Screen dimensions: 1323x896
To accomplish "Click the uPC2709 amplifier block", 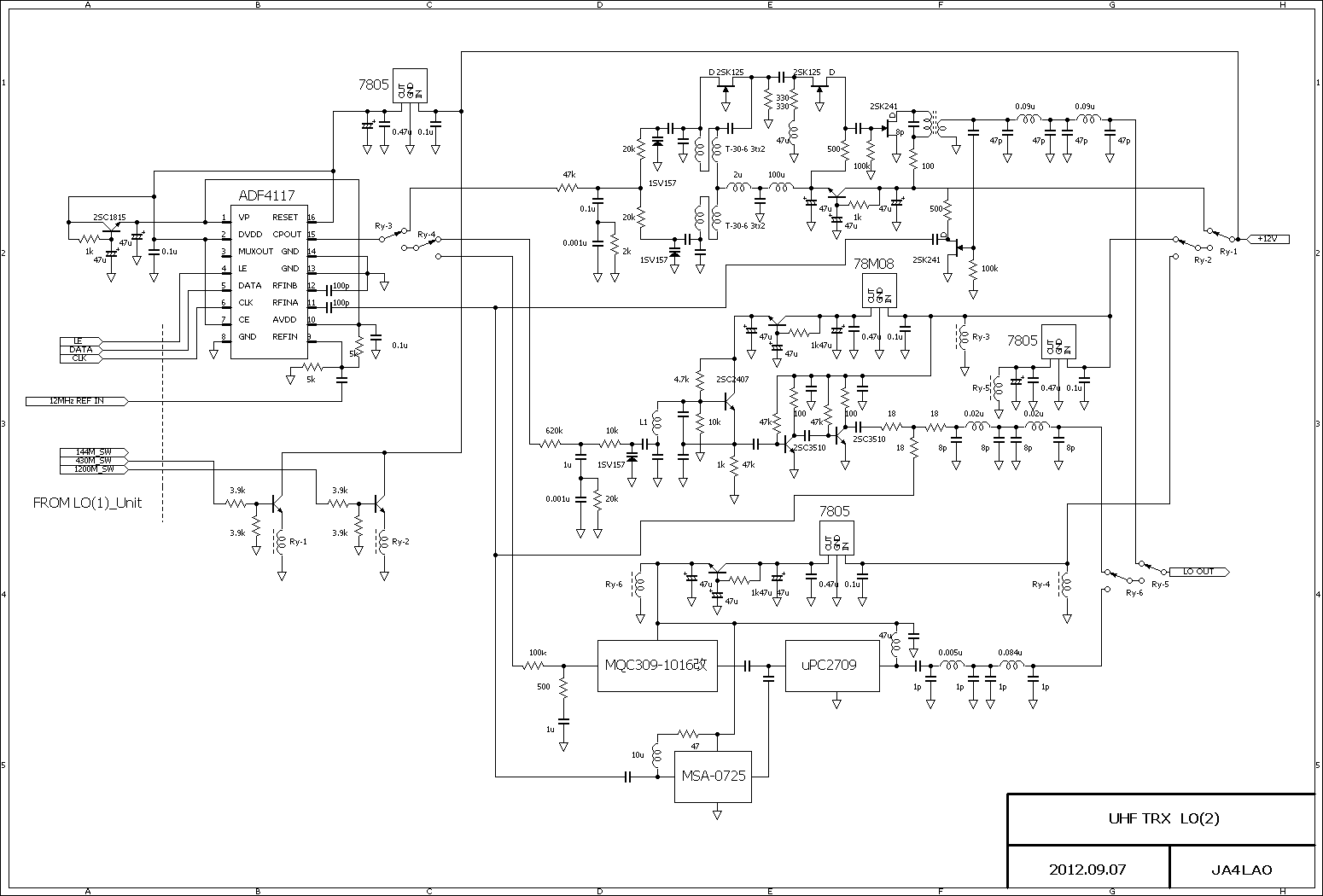I will tap(831, 666).
